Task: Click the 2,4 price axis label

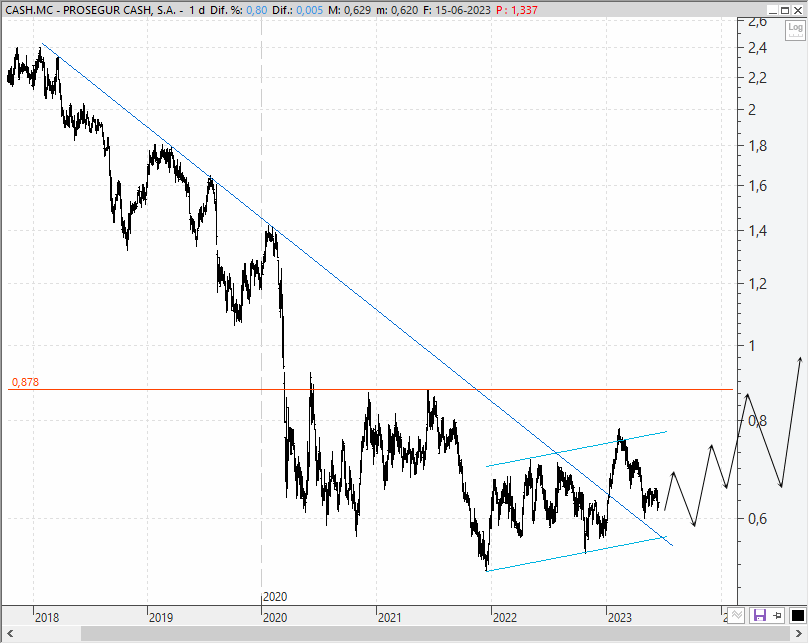Action: (x=757, y=48)
